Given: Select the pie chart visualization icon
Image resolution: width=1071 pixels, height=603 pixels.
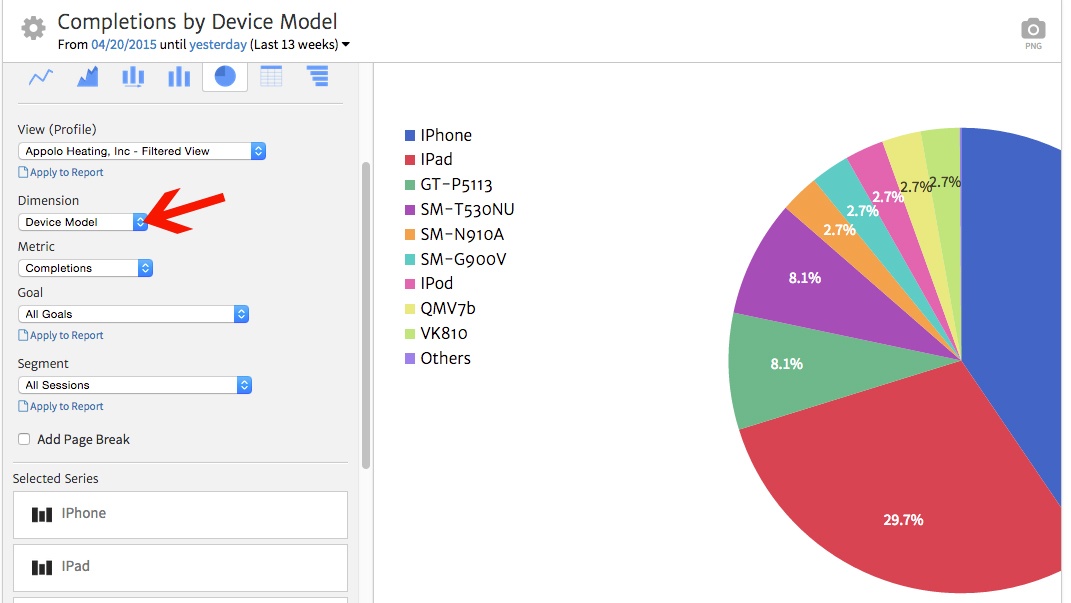Looking at the screenshot, I should click(x=224, y=76).
